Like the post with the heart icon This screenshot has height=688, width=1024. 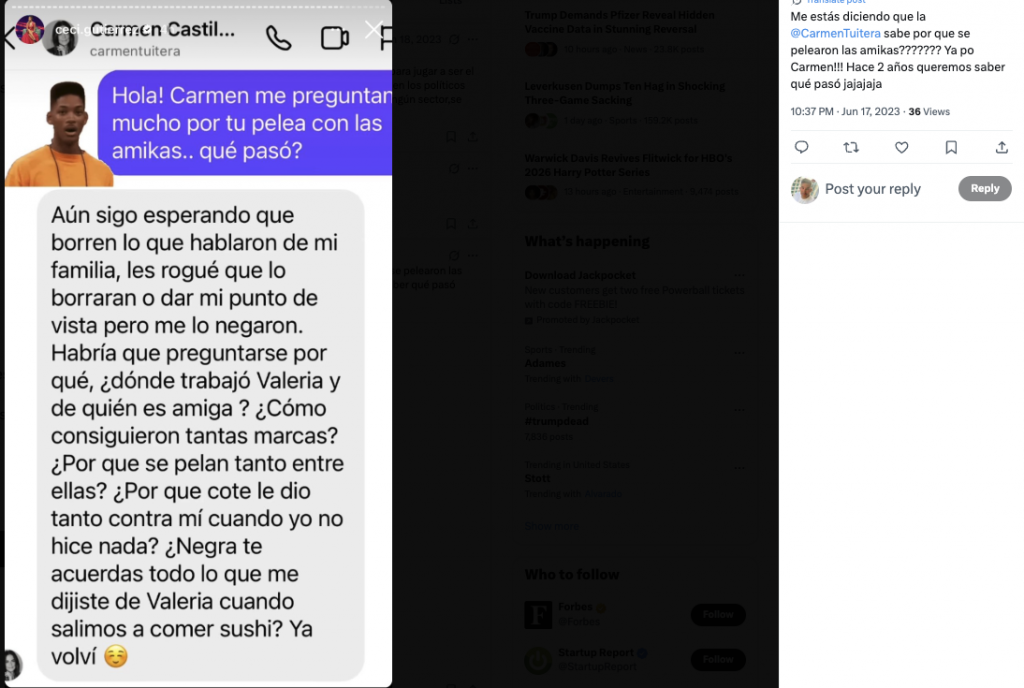pos(901,148)
